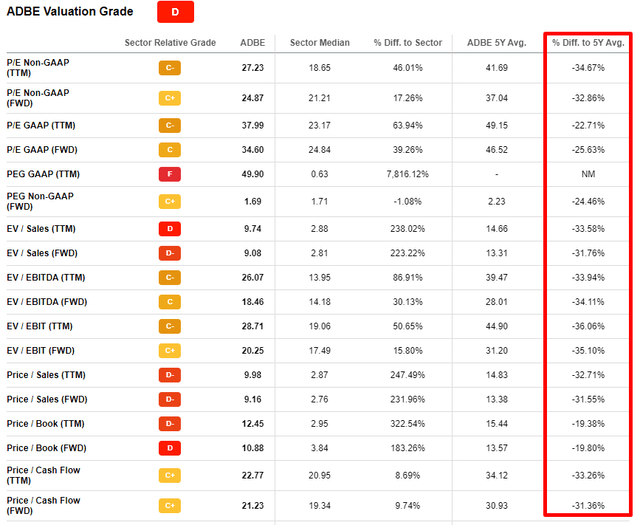Click the D- badge for Price / Sales (FWD)
Screen dimensions: 640x525
coord(170,399)
